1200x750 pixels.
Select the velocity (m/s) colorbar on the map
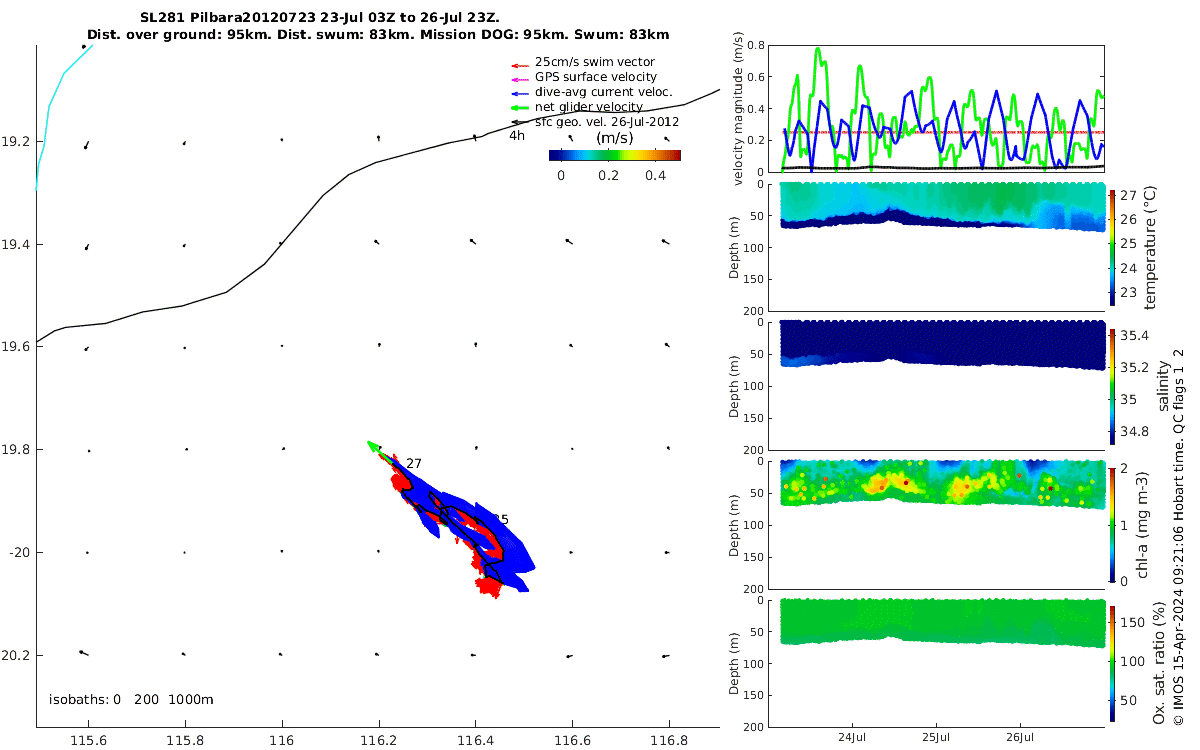[x=615, y=155]
